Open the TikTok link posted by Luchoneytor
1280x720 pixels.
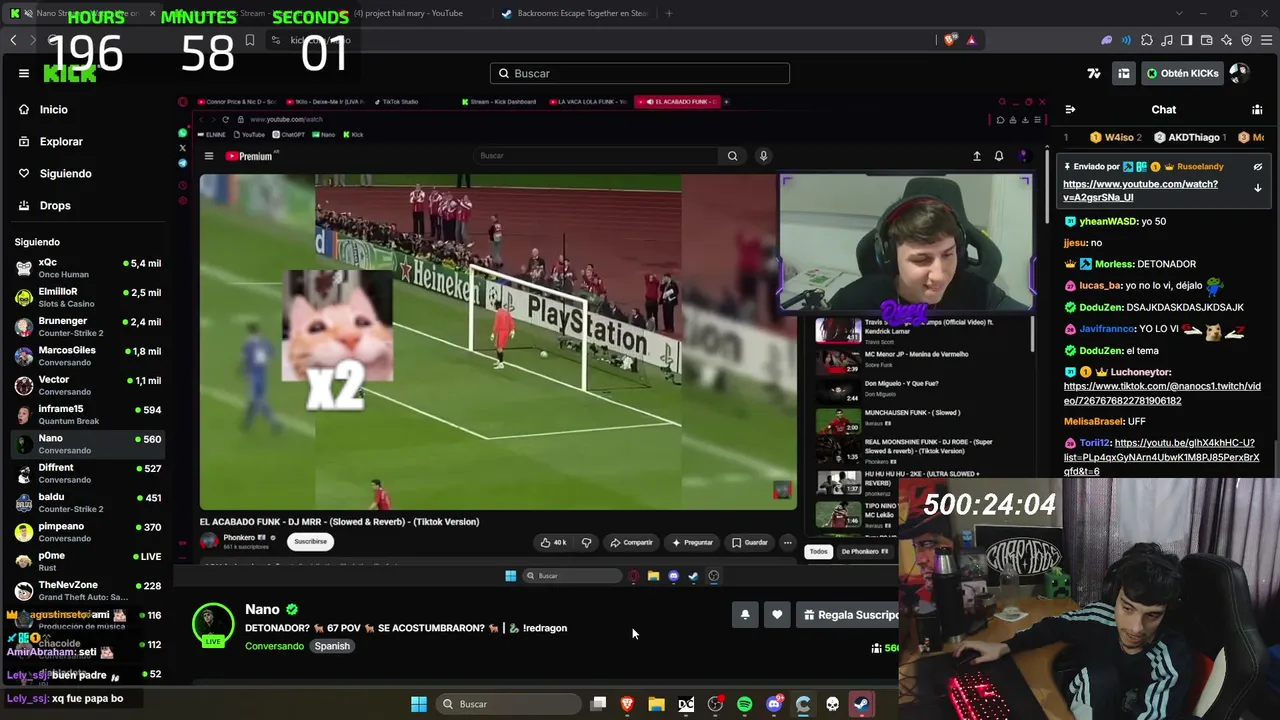[1162, 393]
